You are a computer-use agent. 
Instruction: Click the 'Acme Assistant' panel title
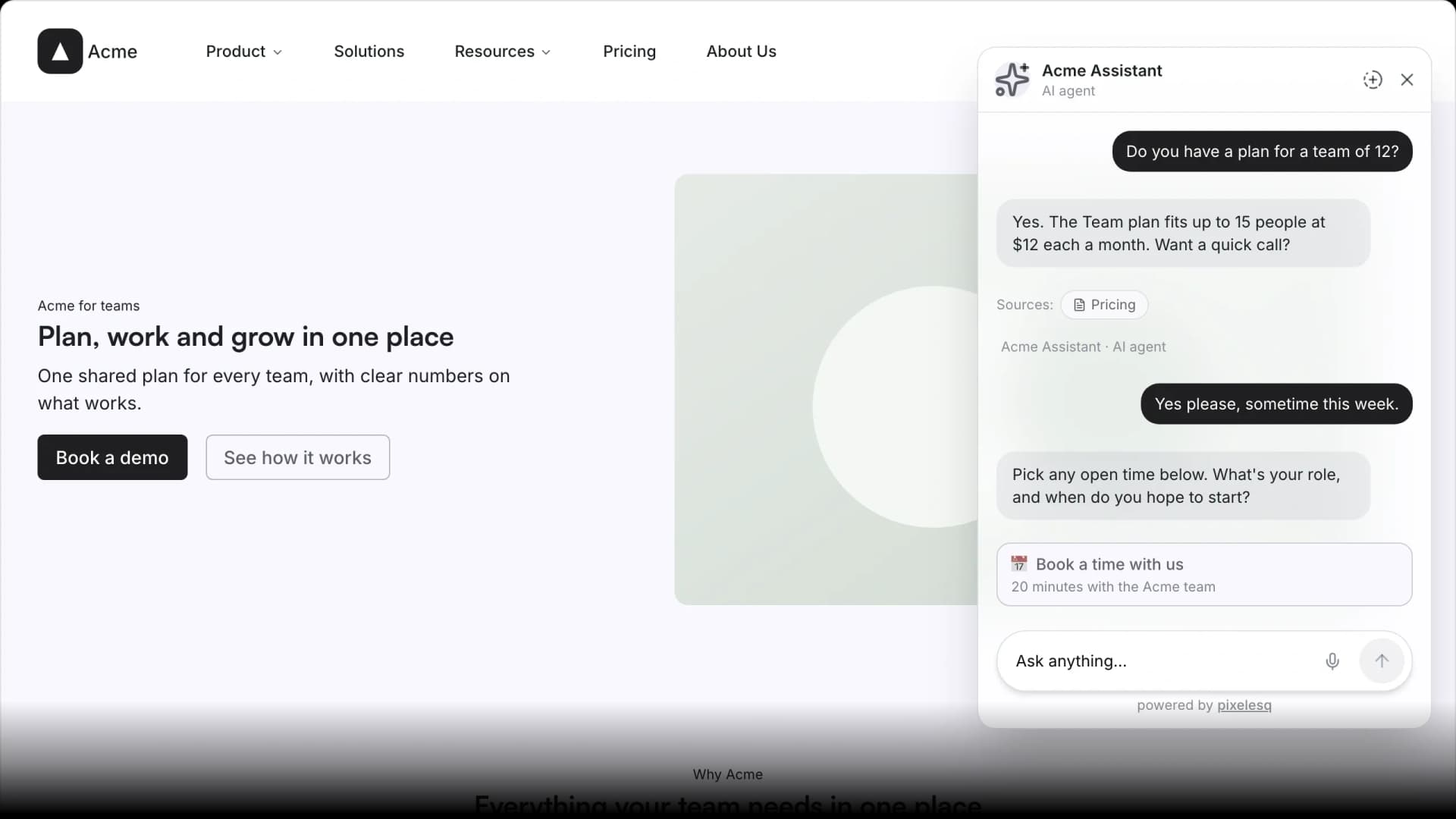tap(1102, 71)
